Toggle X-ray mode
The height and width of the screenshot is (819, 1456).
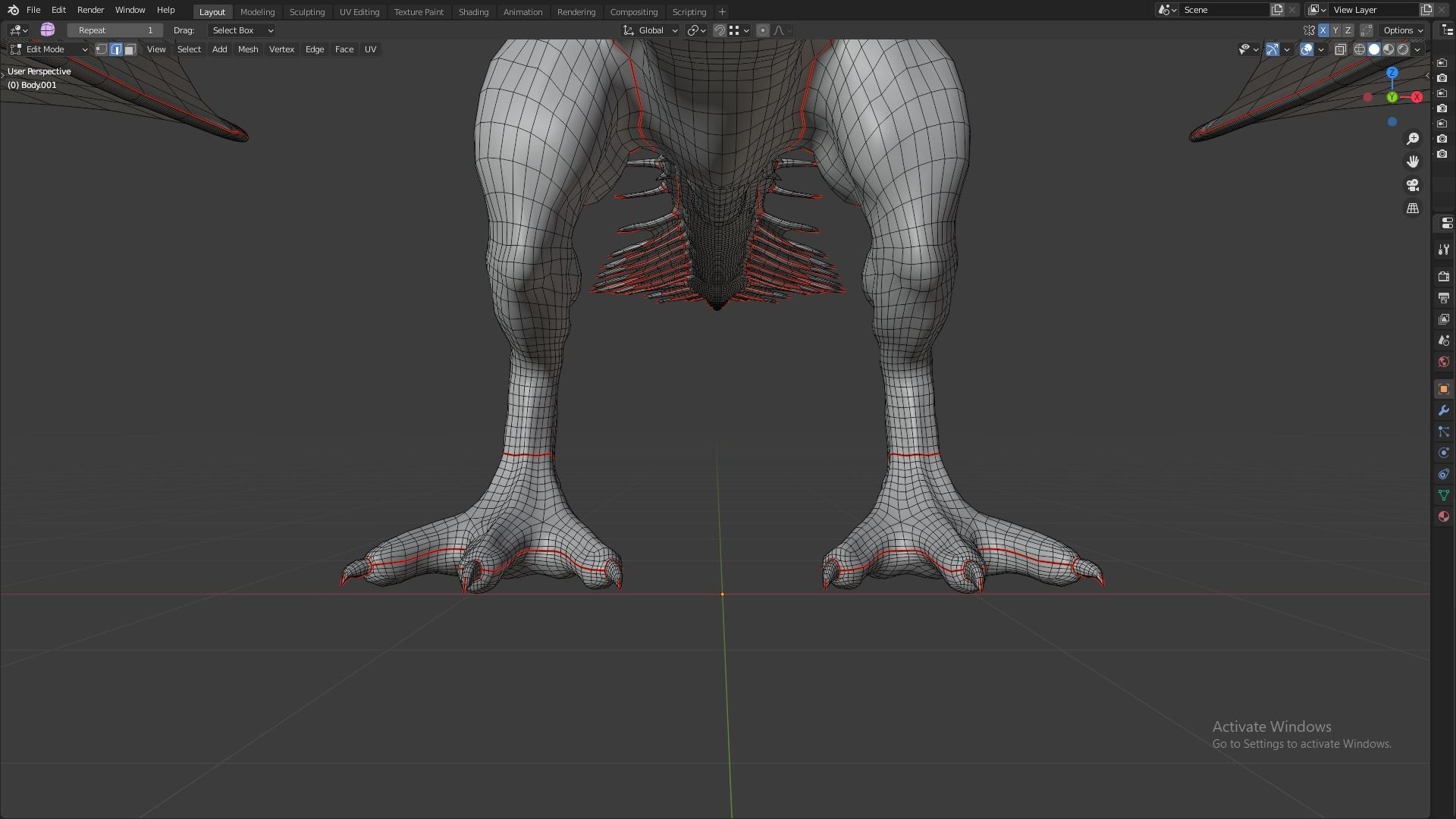tap(1340, 49)
